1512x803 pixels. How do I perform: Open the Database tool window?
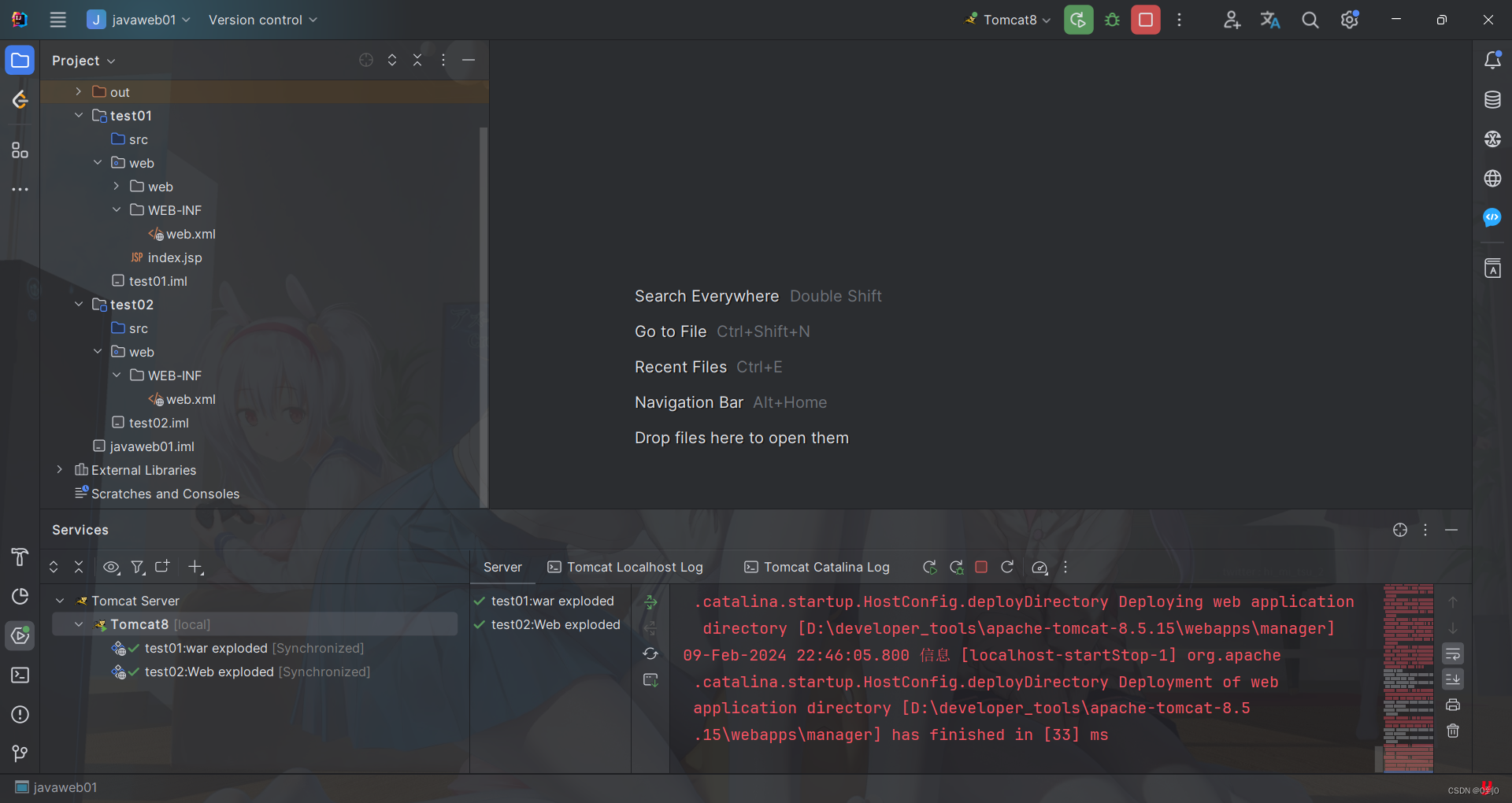point(1492,99)
